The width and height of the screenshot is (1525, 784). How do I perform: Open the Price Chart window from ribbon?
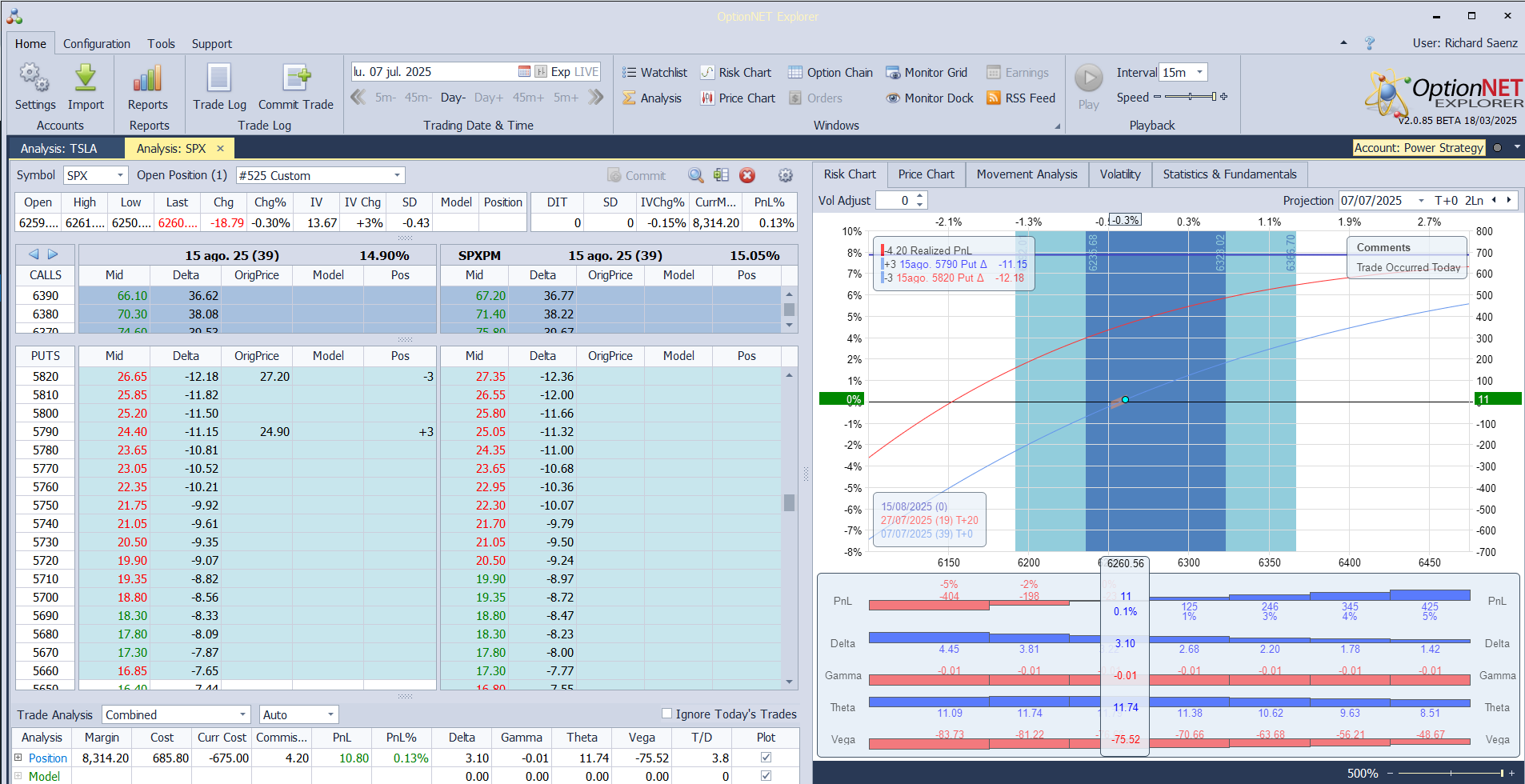[738, 98]
